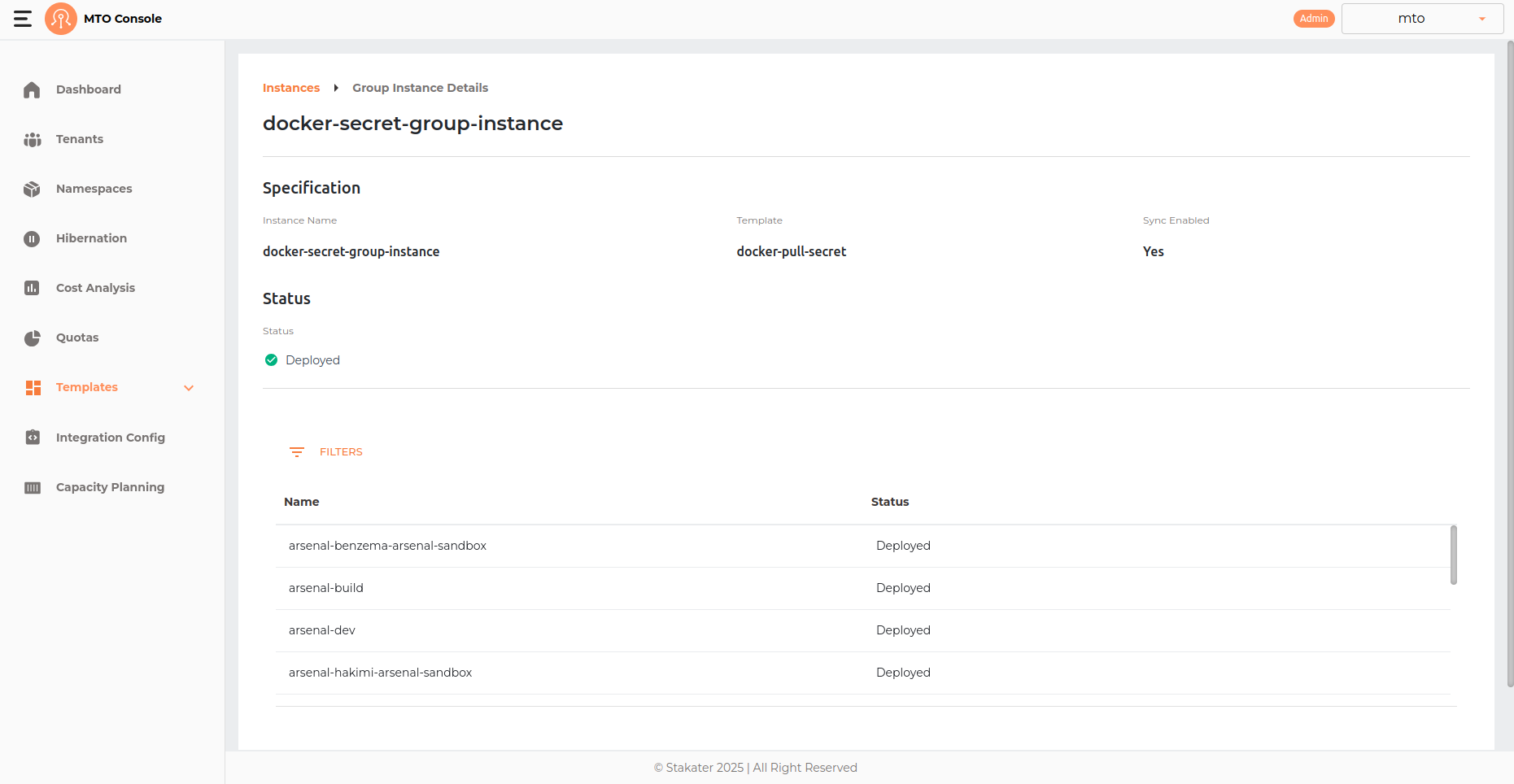Click the Hibernation pause icon
The image size is (1514, 784).
click(32, 239)
